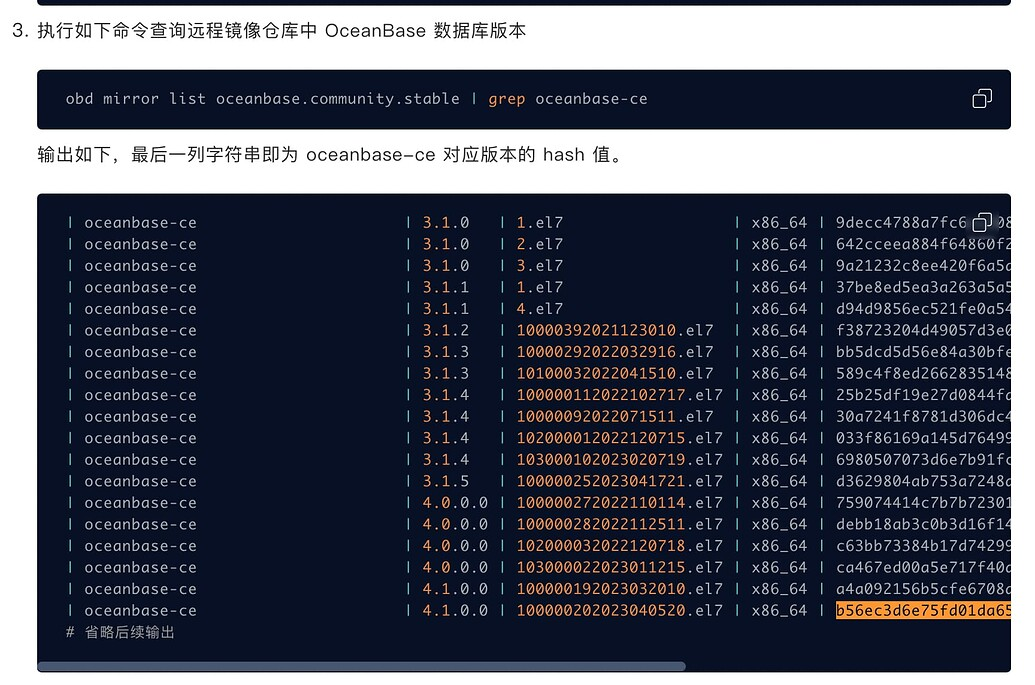The image size is (1035, 685).
Task: Select build number 100000272022110114.el7
Action: tap(619, 503)
